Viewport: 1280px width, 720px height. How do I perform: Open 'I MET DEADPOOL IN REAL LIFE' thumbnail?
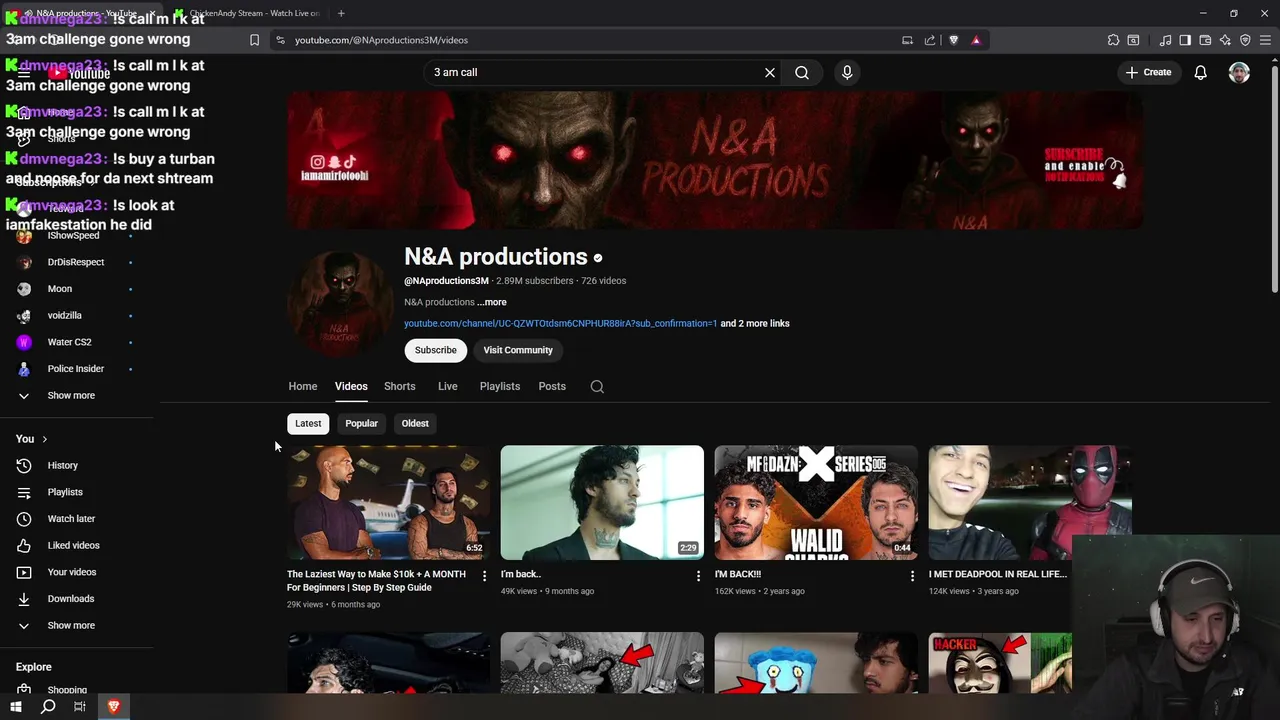point(1030,502)
